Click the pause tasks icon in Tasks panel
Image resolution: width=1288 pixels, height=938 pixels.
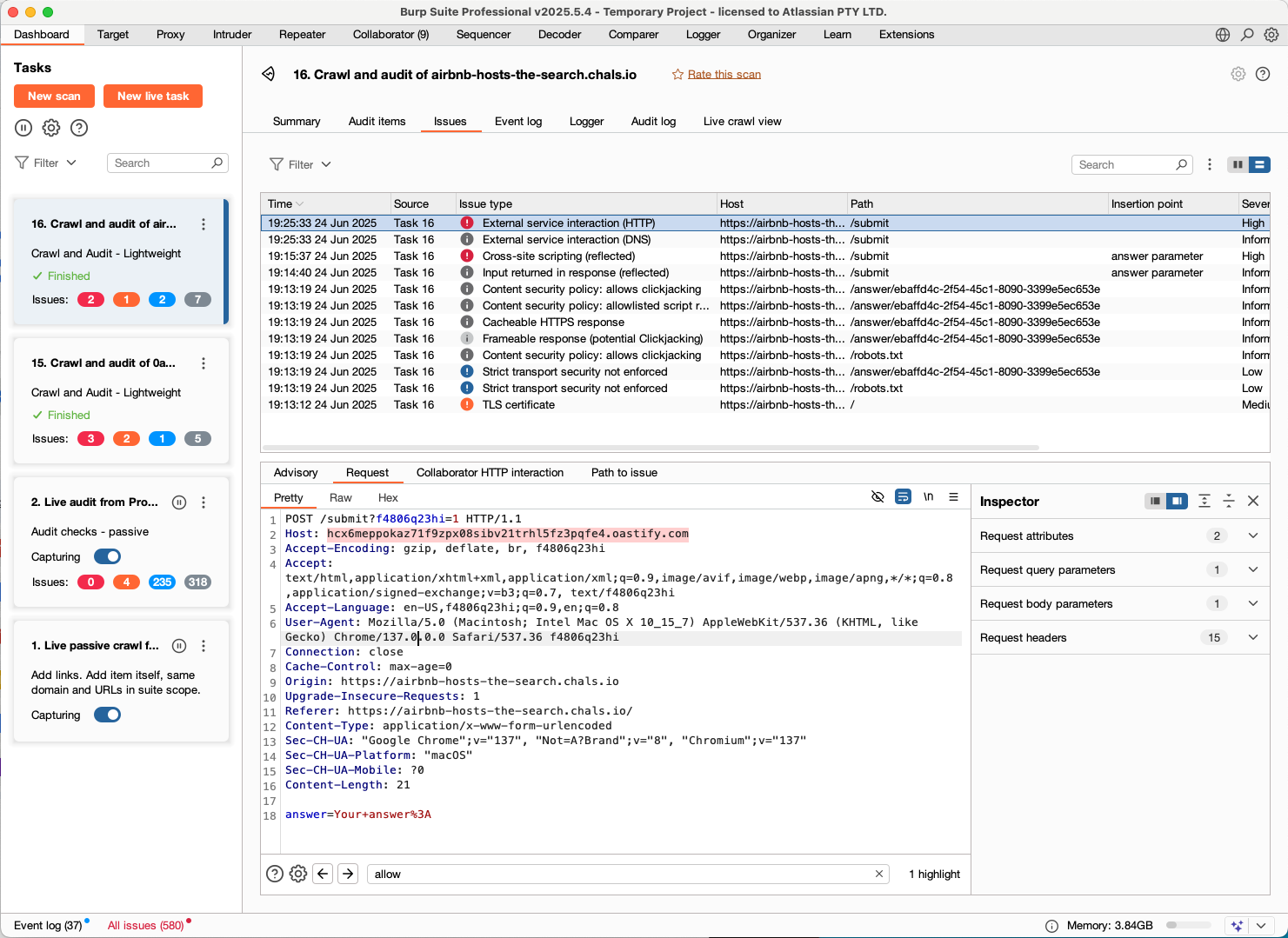[23, 128]
